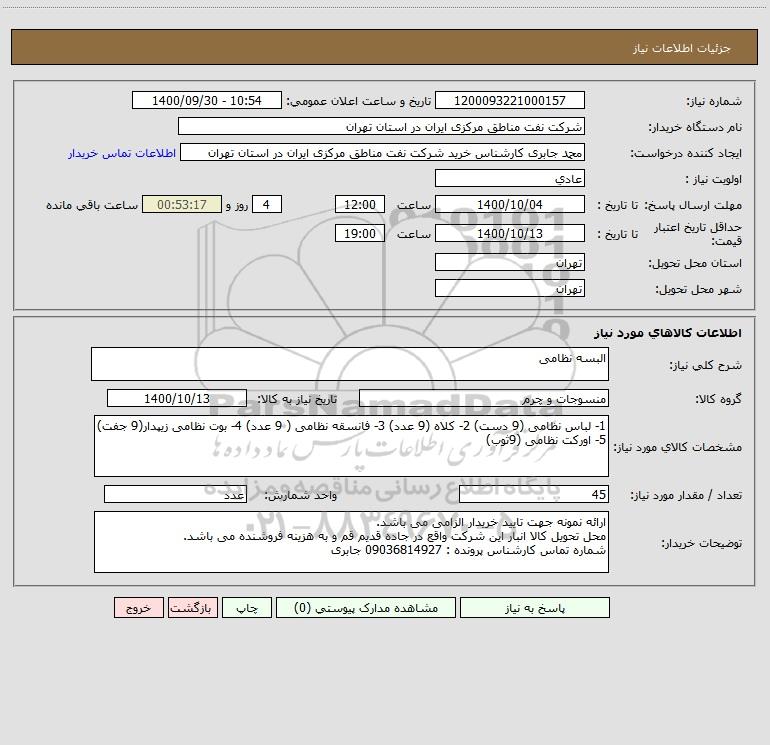Click the request creator field مجد جابری
This screenshot has width=770, height=745.
coord(383,152)
